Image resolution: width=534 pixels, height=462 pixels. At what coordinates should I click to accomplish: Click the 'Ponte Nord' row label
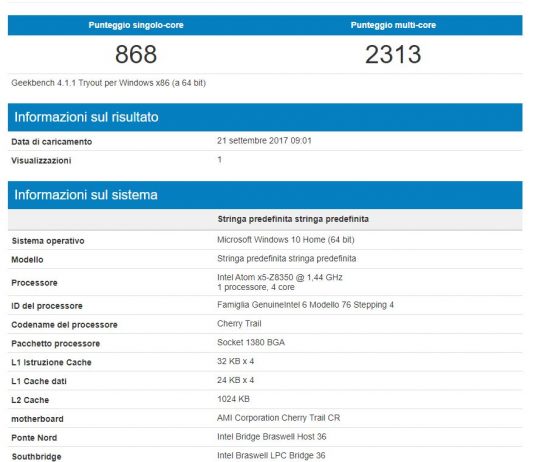(x=34, y=438)
